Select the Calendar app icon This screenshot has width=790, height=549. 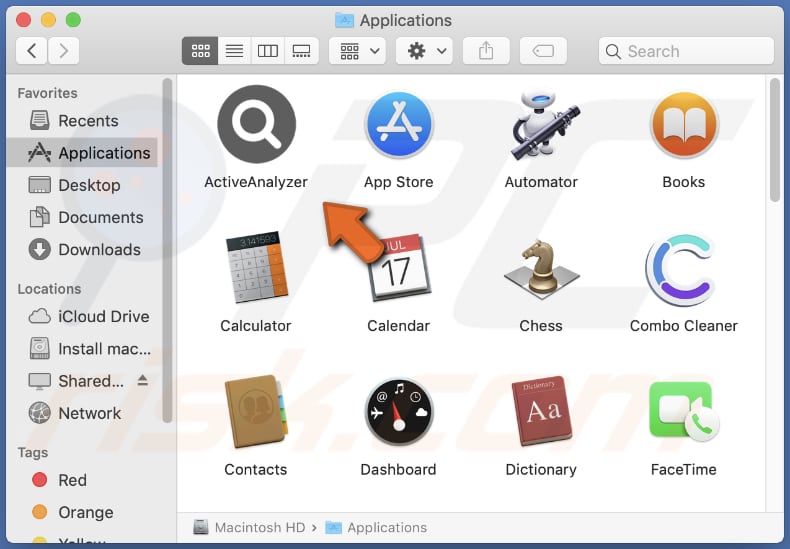[399, 267]
